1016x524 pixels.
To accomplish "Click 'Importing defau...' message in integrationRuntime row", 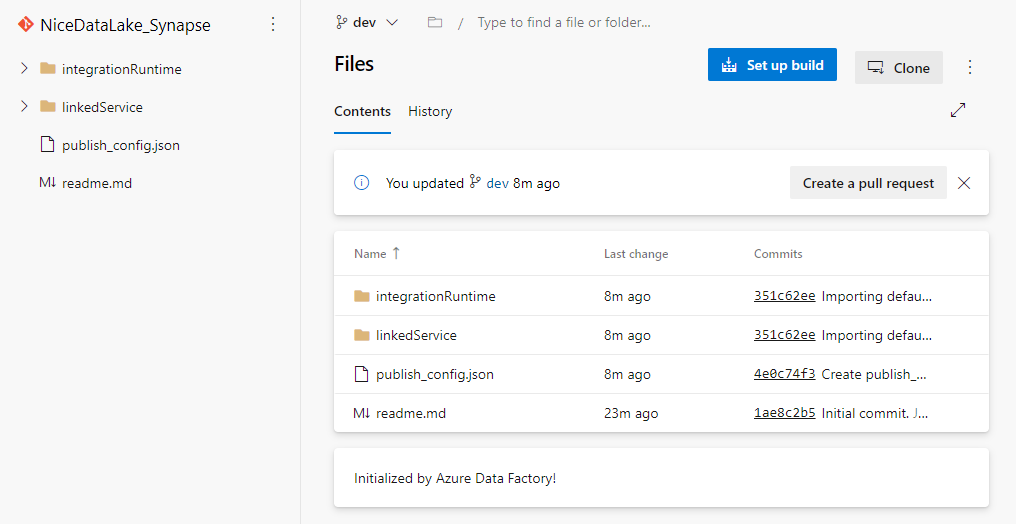I will point(877,297).
